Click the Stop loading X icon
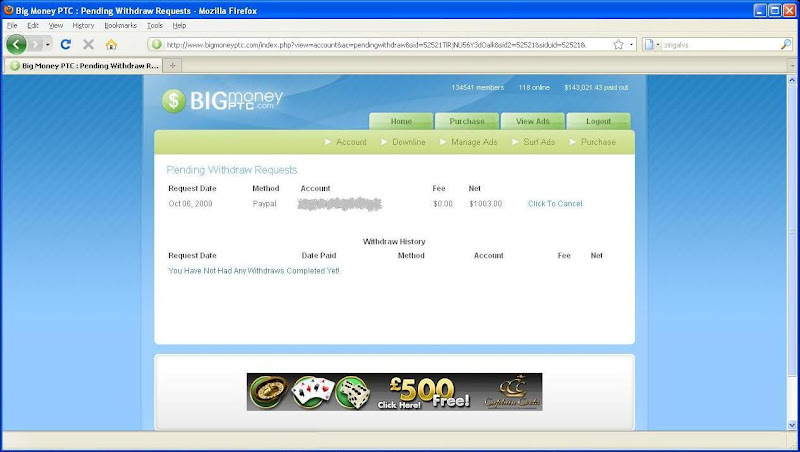The width and height of the screenshot is (800, 452). 88,44
